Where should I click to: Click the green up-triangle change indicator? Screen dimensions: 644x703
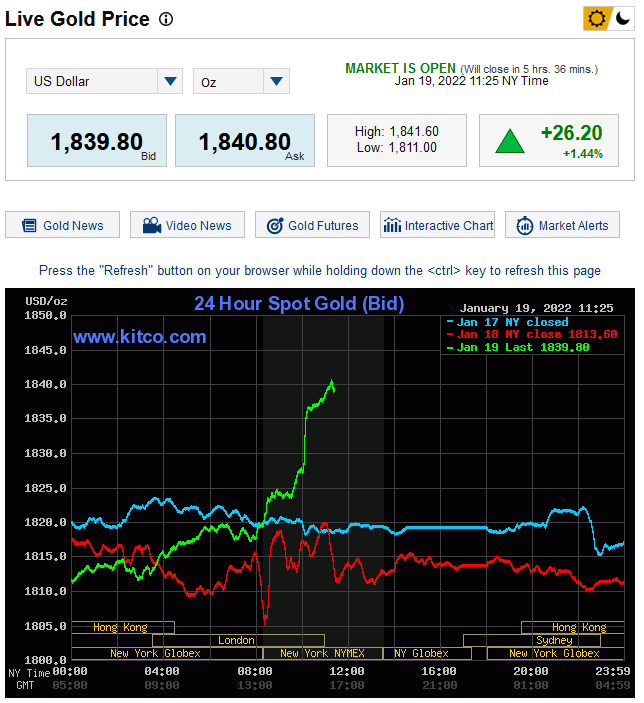pyautogui.click(x=510, y=141)
